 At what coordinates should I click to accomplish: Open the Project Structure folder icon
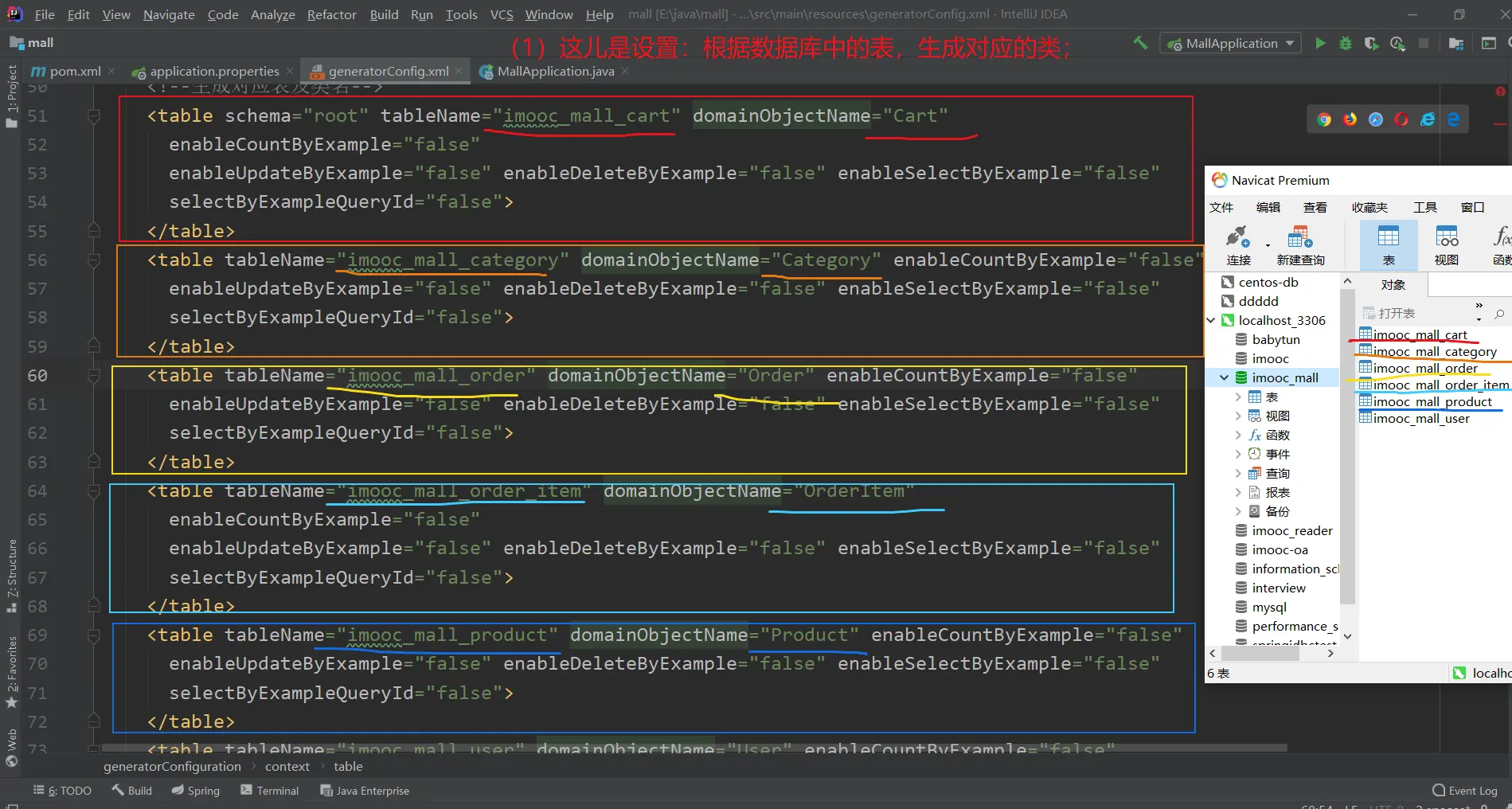(1456, 44)
